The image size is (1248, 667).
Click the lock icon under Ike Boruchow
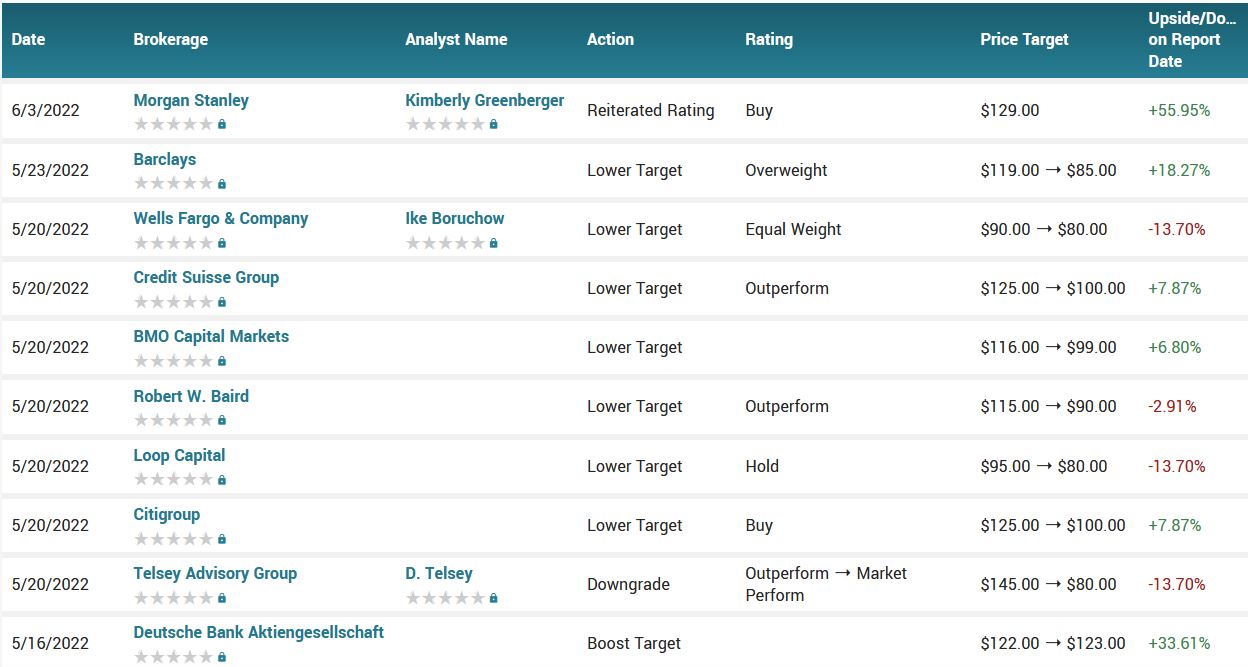pos(494,243)
